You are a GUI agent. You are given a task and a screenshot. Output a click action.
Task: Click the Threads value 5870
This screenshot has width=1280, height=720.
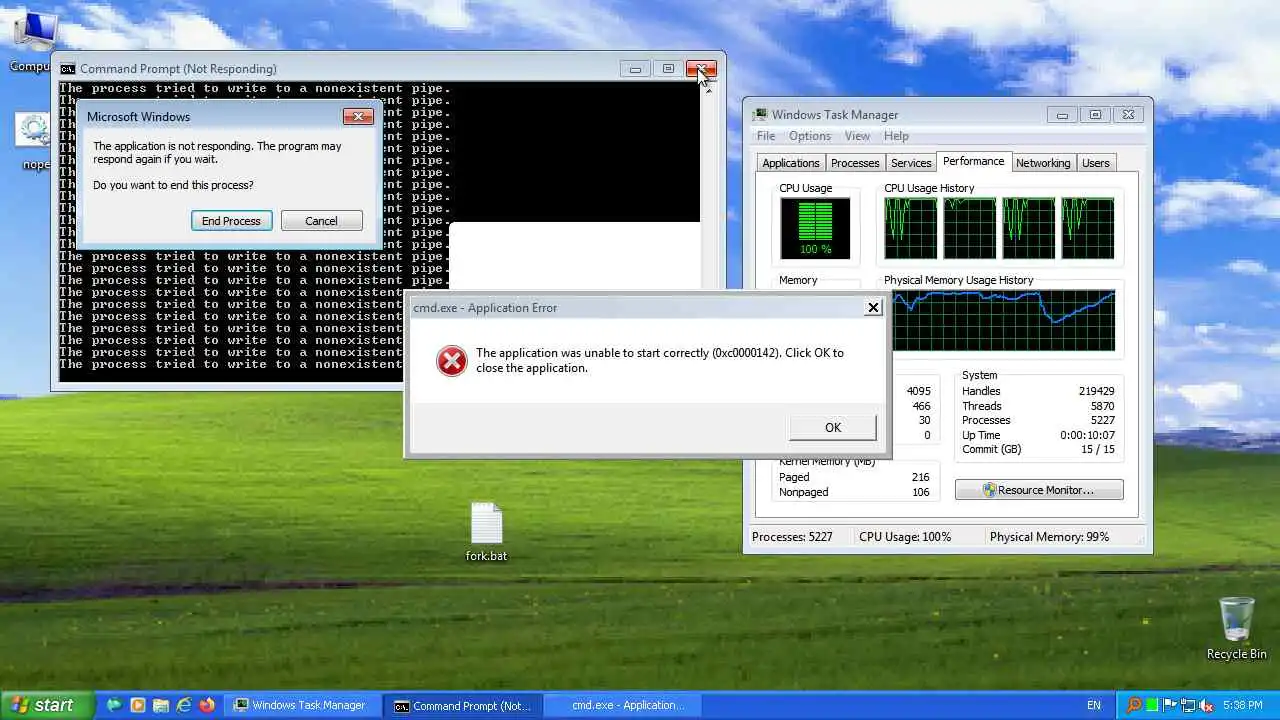[1102, 406]
